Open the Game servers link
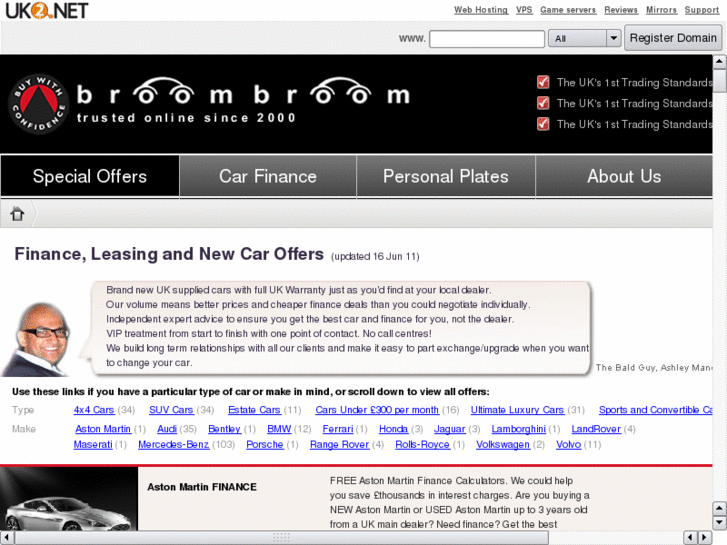Viewport: 727px width, 545px height. 568,10
